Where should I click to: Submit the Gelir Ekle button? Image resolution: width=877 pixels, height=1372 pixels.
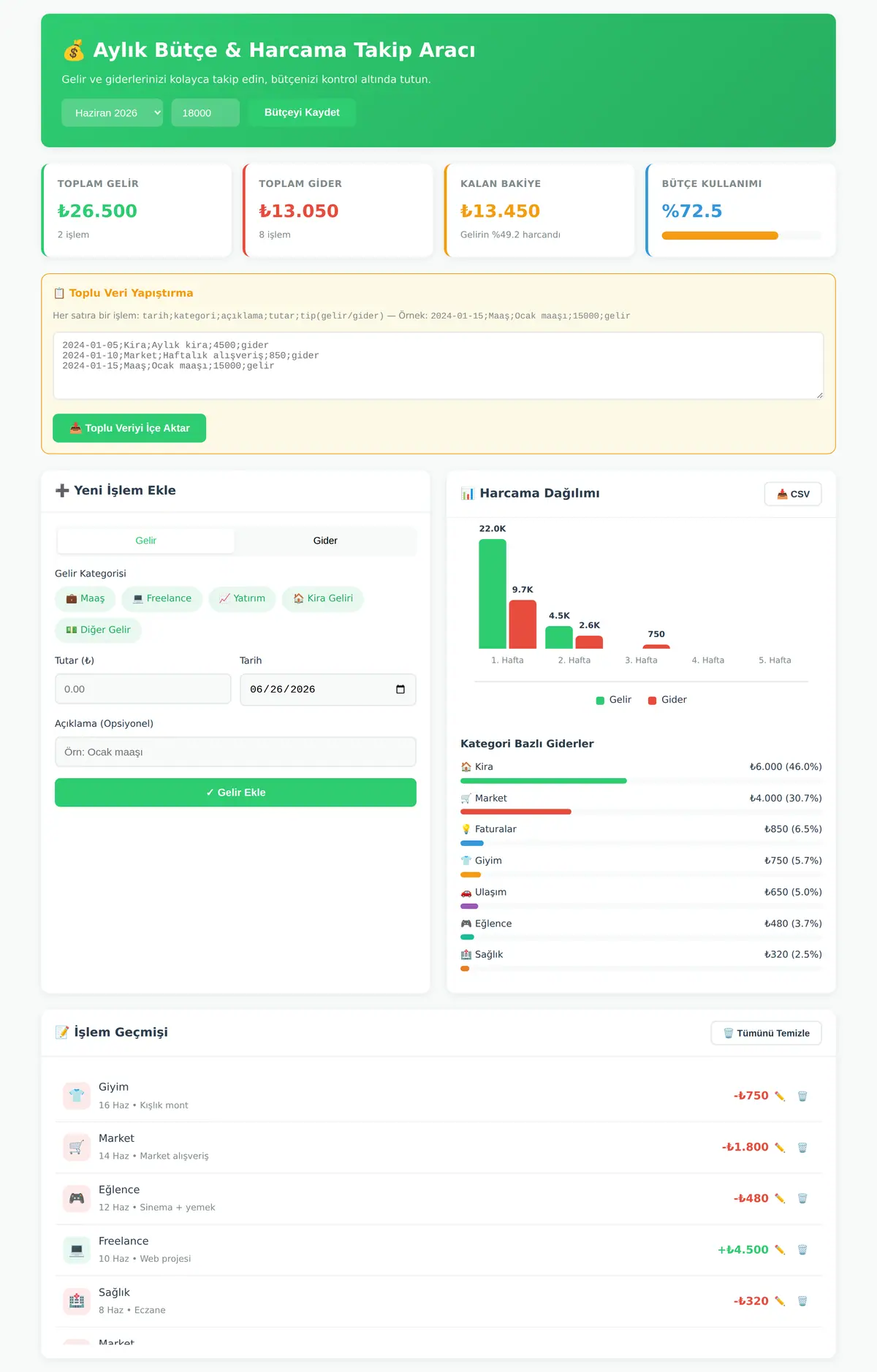pos(235,793)
